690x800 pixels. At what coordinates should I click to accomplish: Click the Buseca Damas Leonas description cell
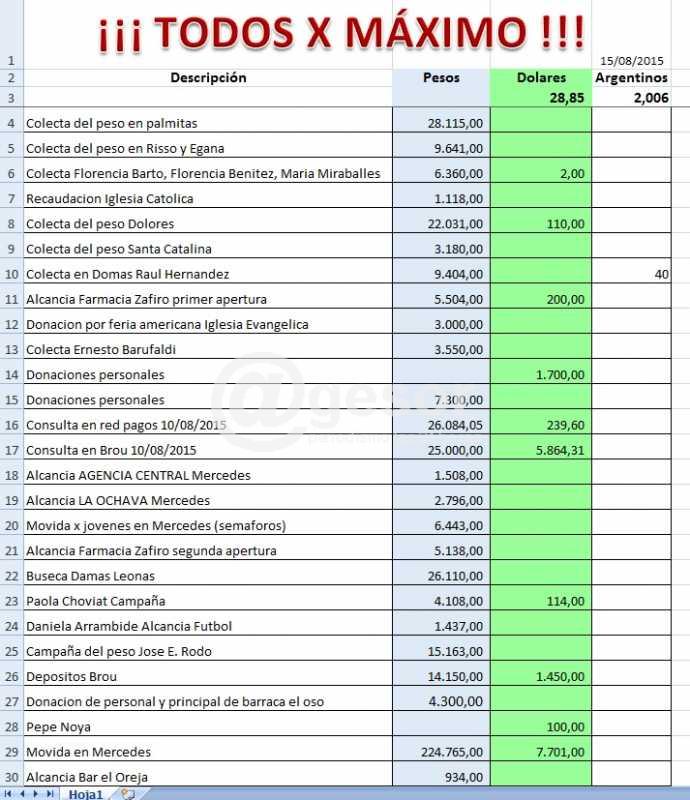click(x=208, y=576)
